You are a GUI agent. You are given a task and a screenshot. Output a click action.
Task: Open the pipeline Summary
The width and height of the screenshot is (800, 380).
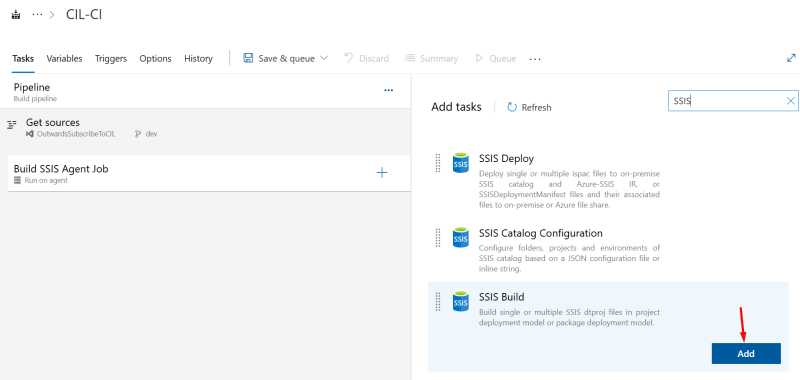[431, 59]
